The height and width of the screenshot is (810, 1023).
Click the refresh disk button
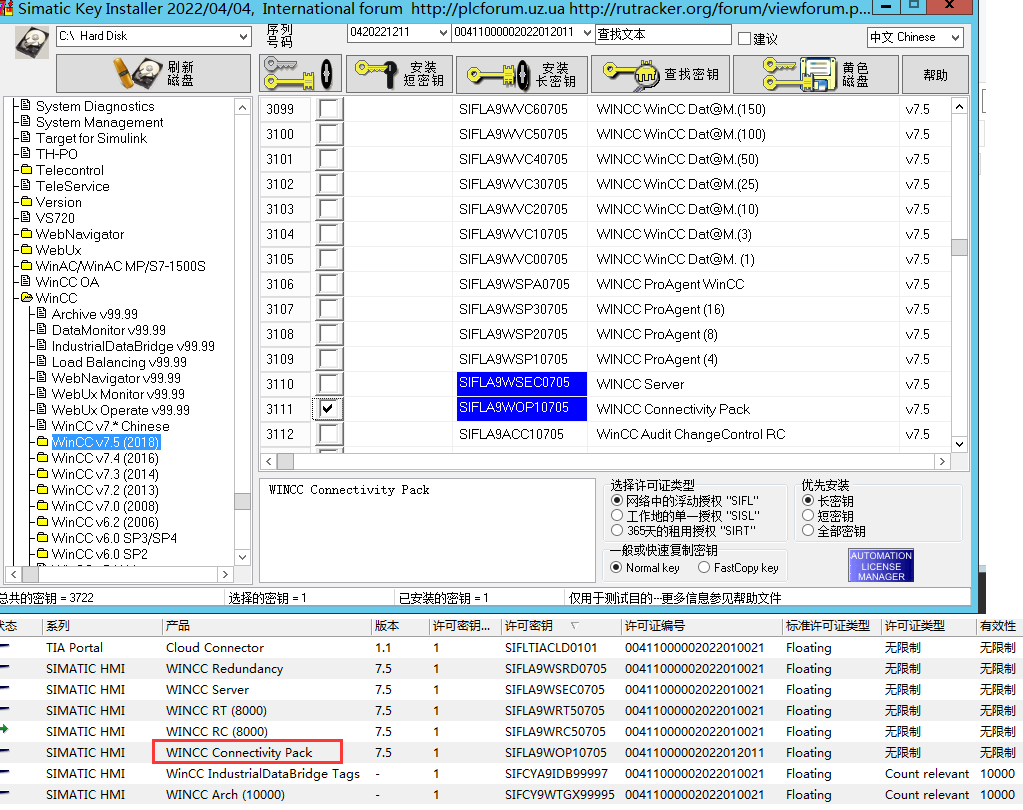153,74
